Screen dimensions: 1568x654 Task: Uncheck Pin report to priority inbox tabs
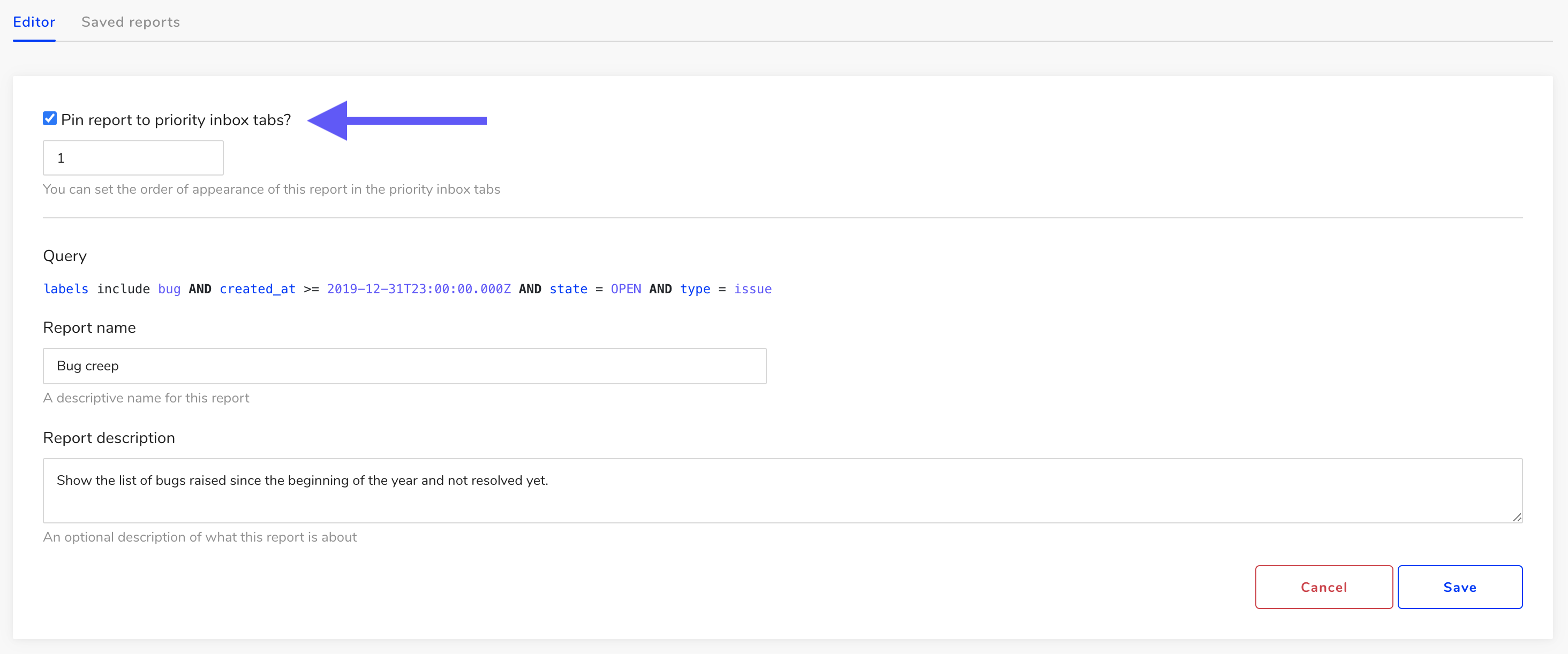(50, 119)
